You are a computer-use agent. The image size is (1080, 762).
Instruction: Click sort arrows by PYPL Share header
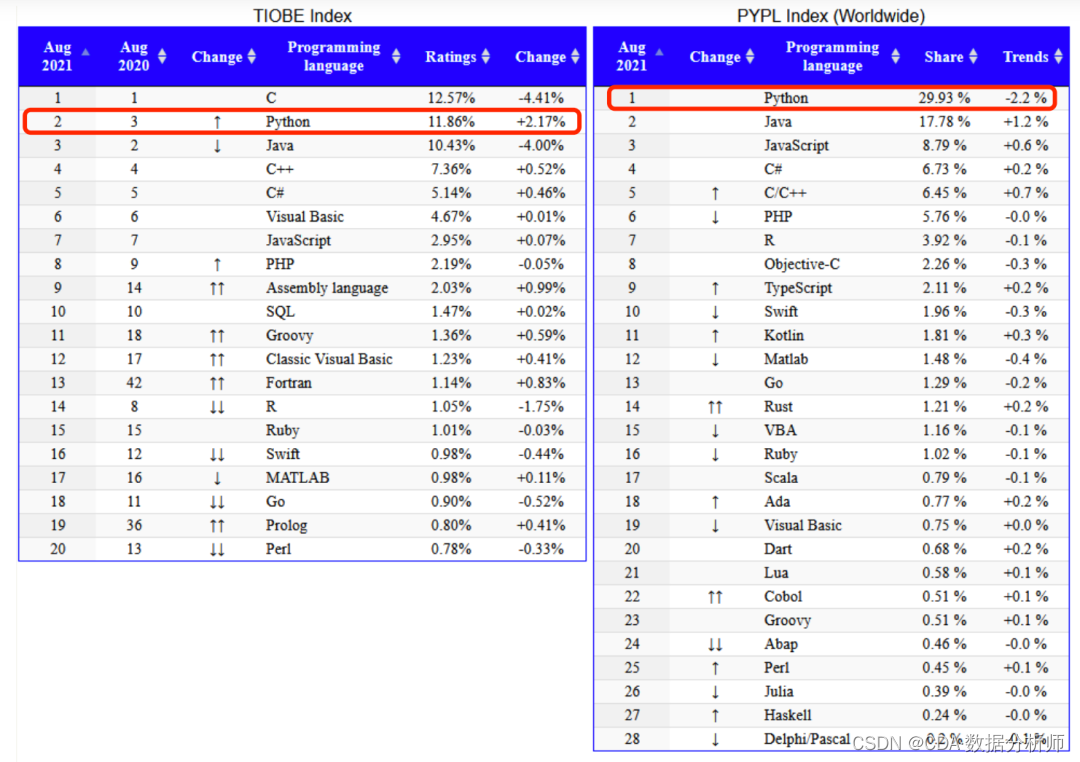(x=973, y=56)
